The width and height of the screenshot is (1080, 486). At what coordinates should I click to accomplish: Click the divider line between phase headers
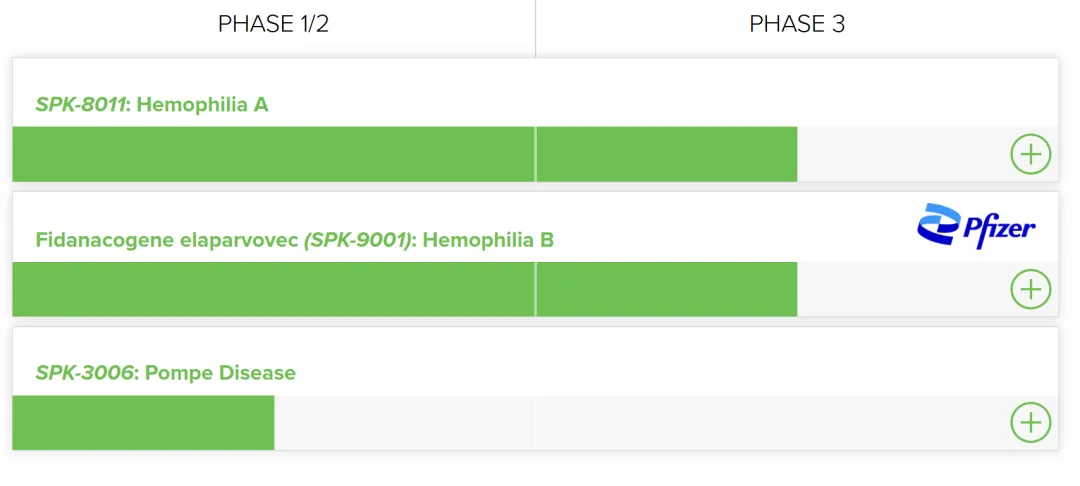coord(535,27)
